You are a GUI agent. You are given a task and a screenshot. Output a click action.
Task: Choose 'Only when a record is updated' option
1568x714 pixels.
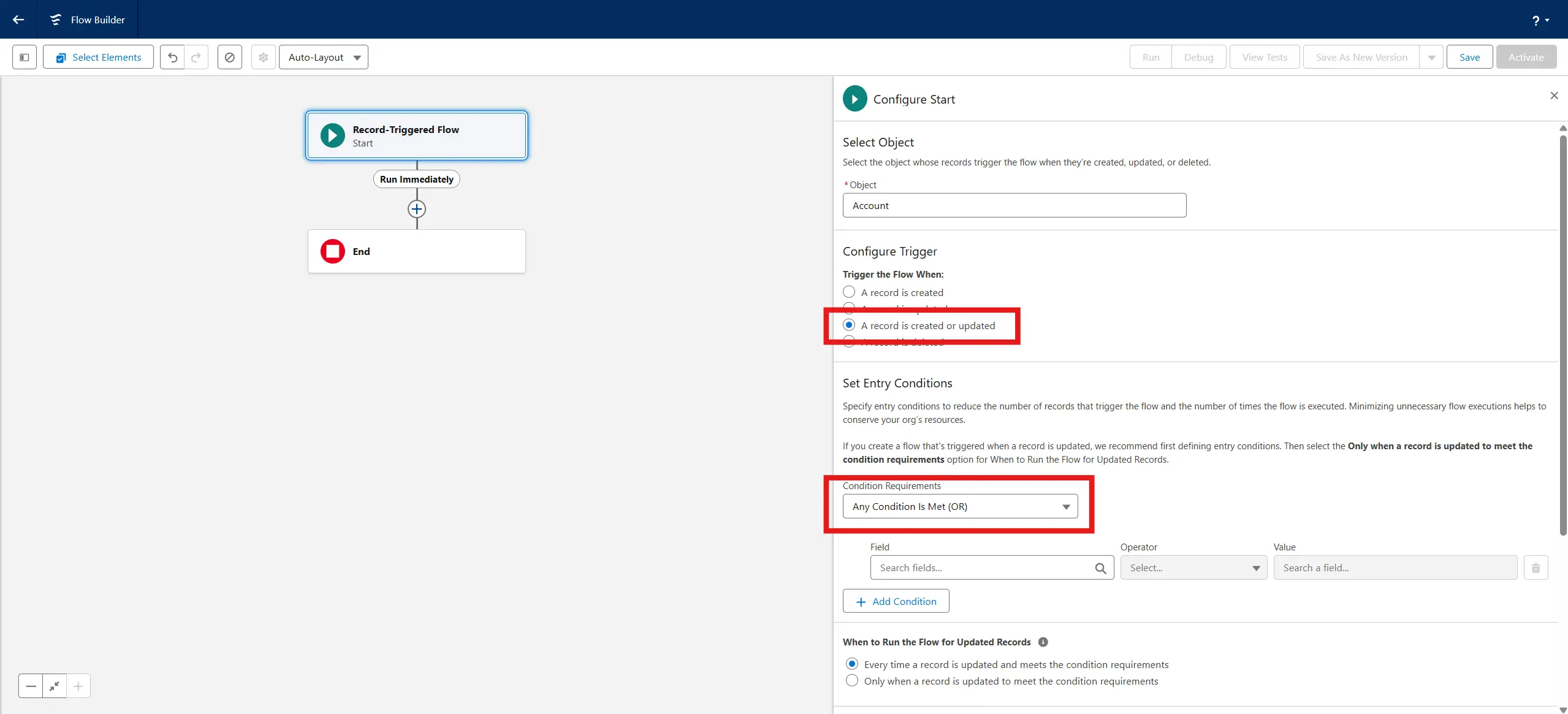click(852, 681)
